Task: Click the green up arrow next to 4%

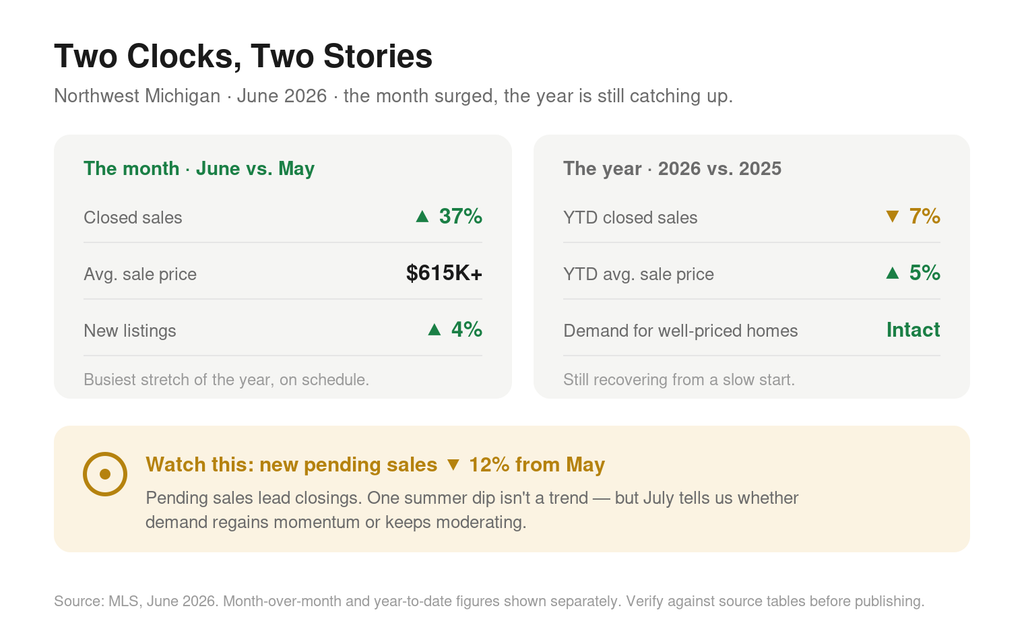Action: pyautogui.click(x=434, y=330)
